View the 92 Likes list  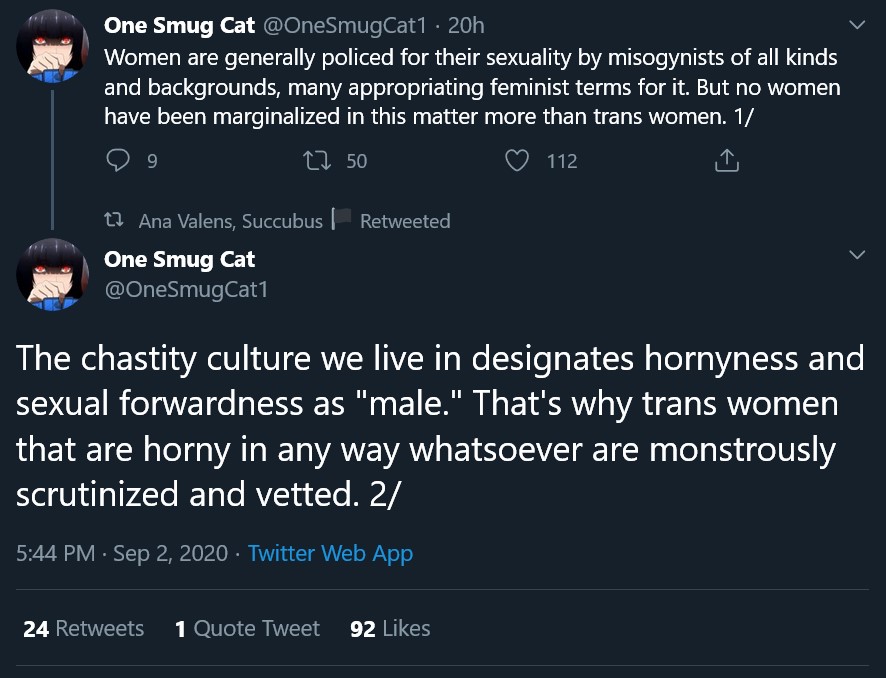click(x=390, y=628)
